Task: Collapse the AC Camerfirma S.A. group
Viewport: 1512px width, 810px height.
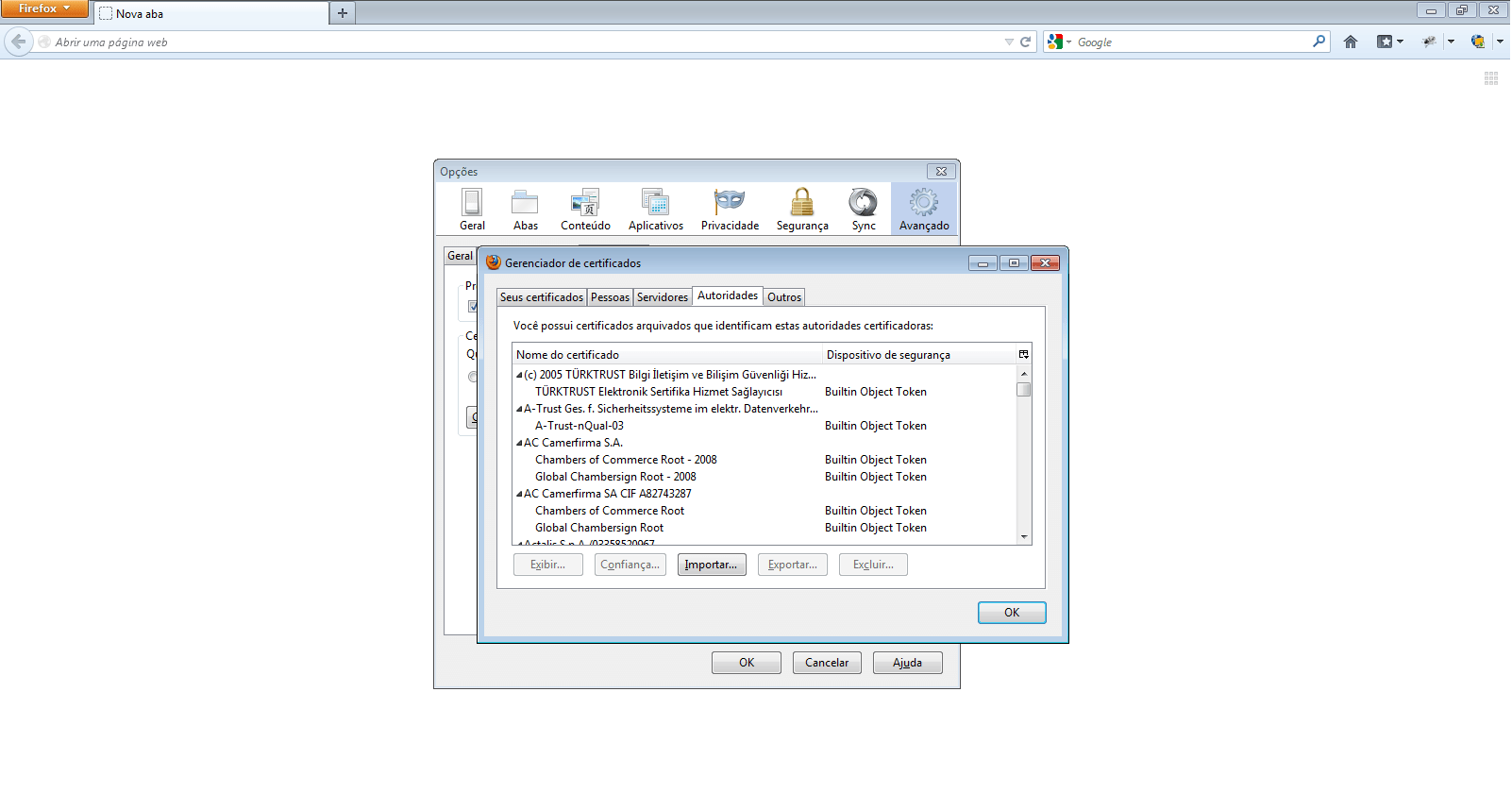Action: tap(519, 443)
